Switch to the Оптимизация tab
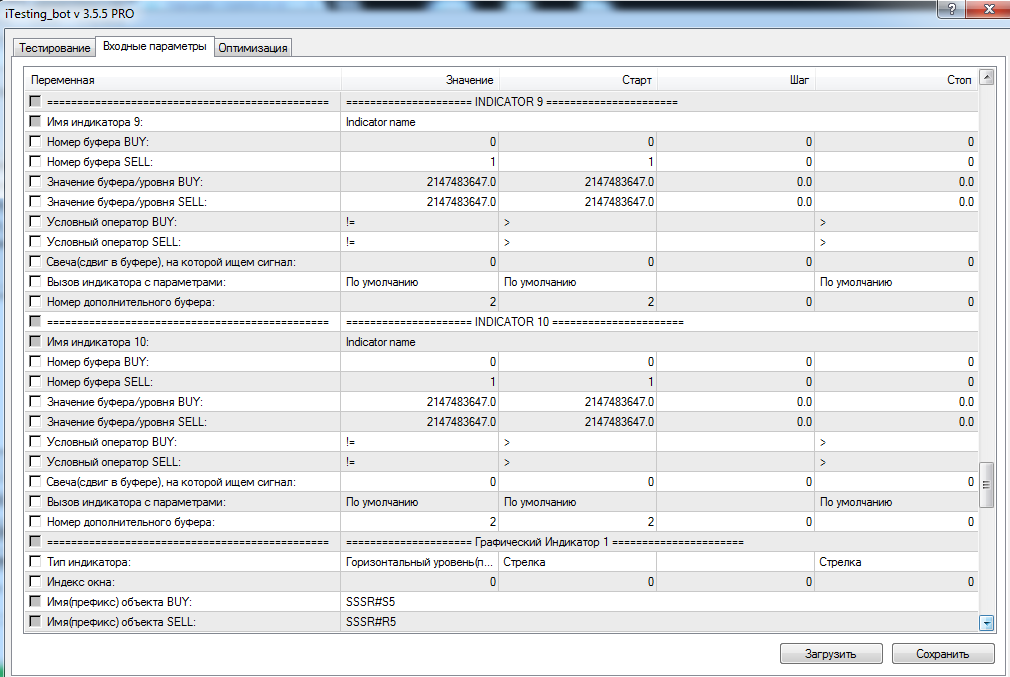1010x677 pixels. click(253, 48)
